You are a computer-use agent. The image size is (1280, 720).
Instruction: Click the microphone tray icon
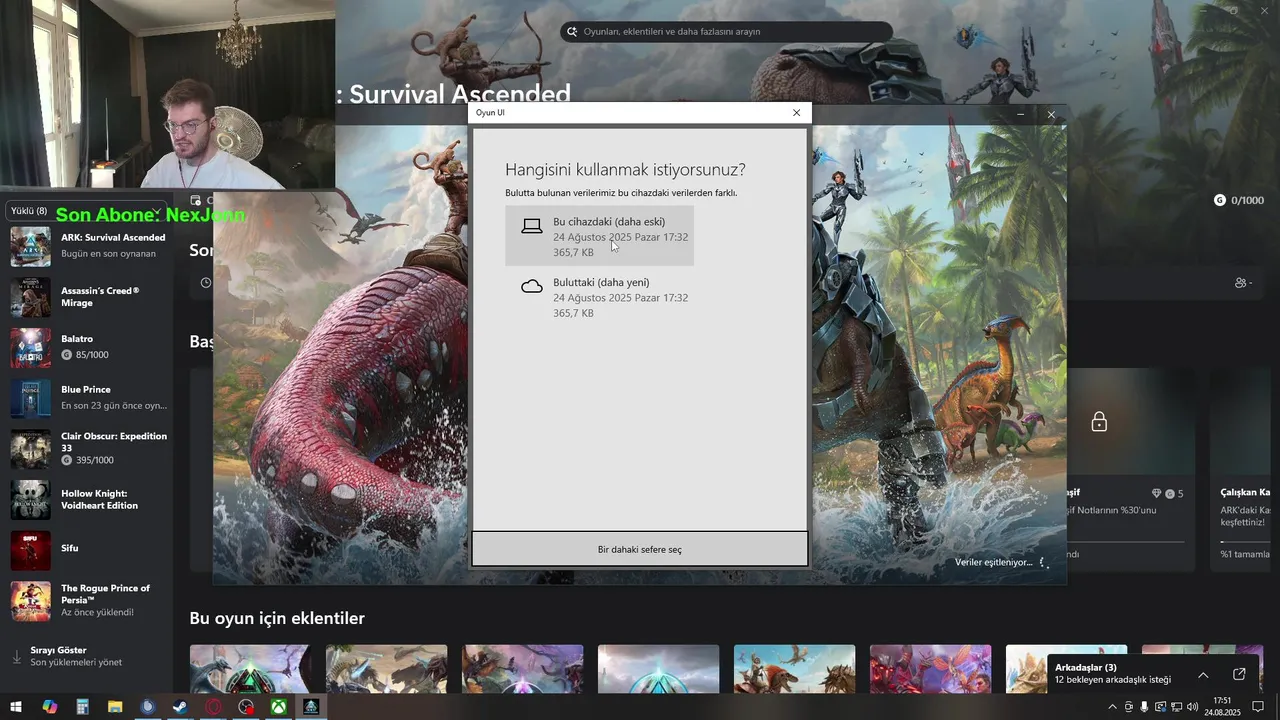(1144, 707)
